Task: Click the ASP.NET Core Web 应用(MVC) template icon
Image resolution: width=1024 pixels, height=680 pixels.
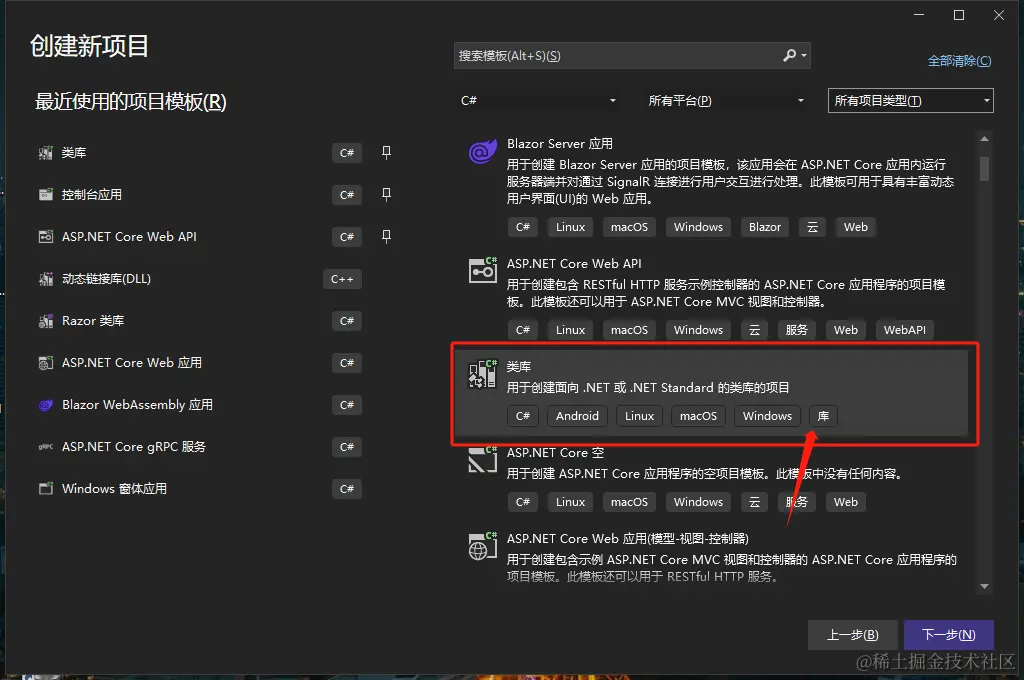Action: point(482,545)
